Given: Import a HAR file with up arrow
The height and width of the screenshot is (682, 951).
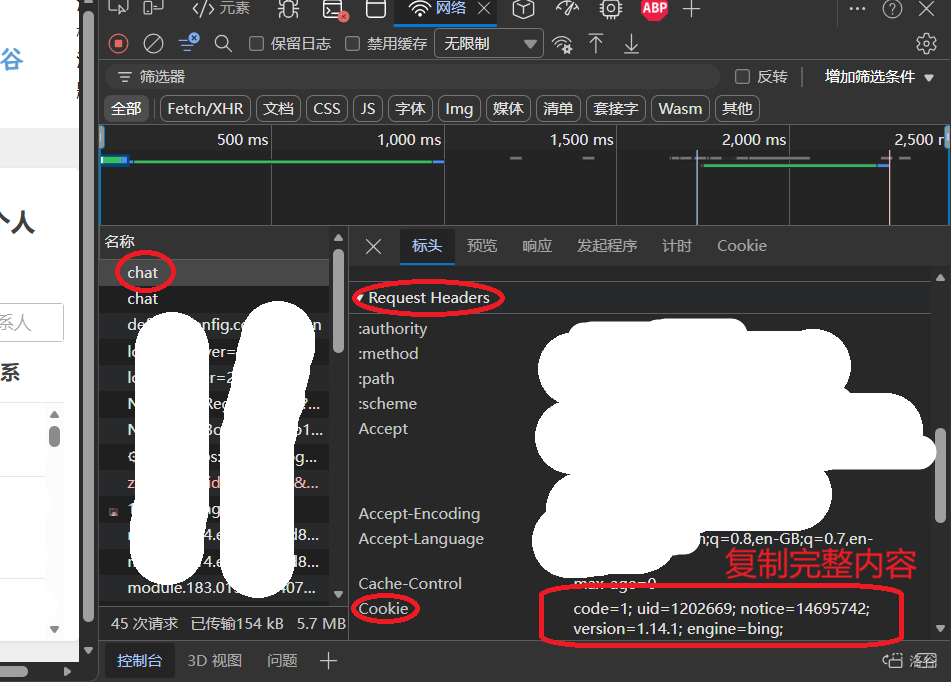Looking at the screenshot, I should click(x=596, y=44).
